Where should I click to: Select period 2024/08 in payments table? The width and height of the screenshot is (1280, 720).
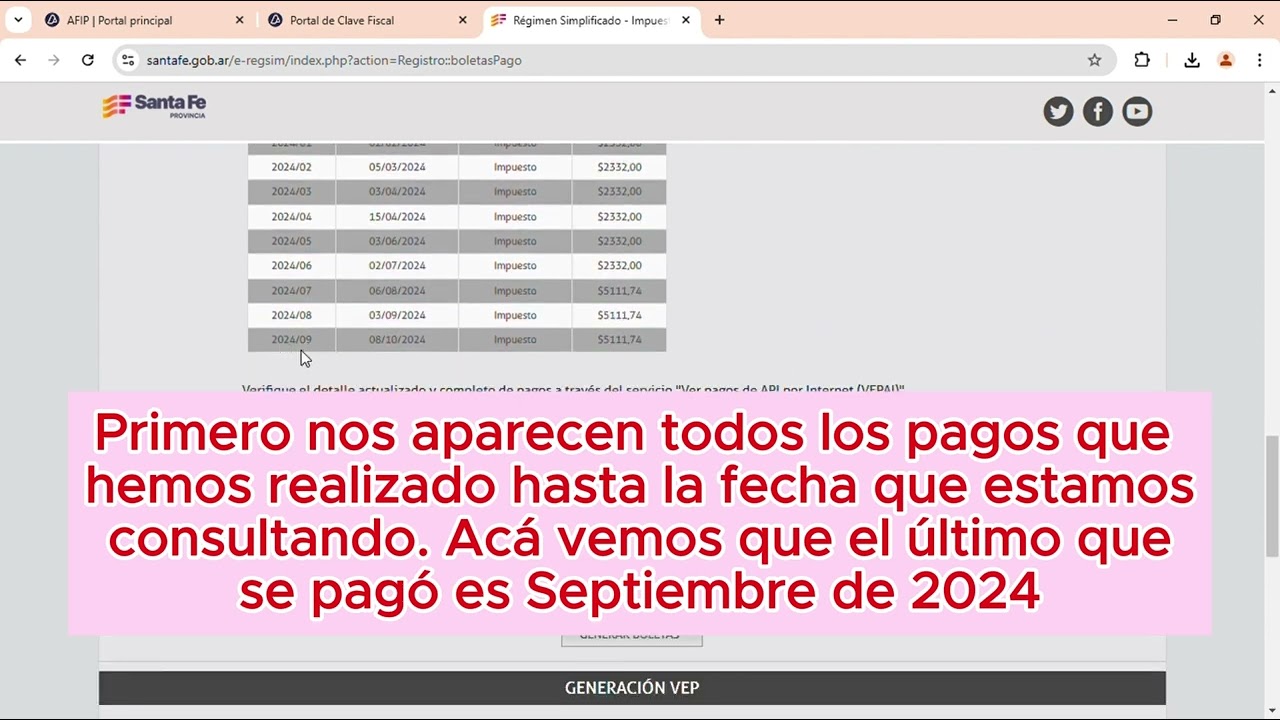291,315
